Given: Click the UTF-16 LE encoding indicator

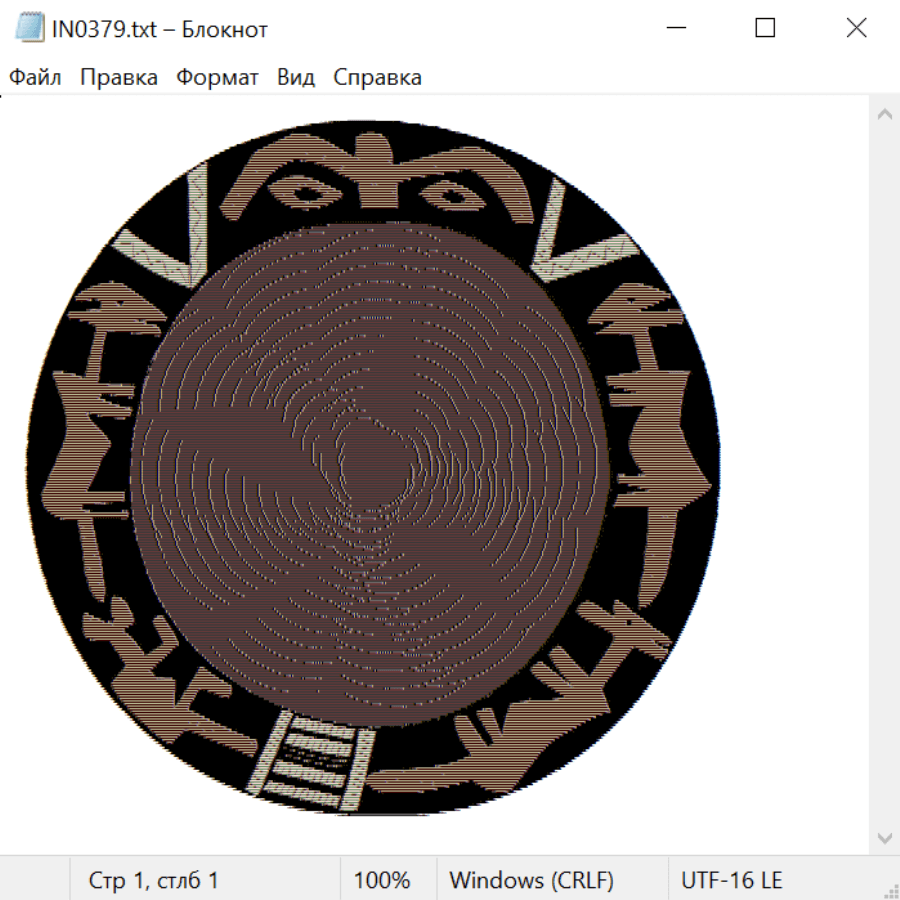Looking at the screenshot, I should coord(732,880).
